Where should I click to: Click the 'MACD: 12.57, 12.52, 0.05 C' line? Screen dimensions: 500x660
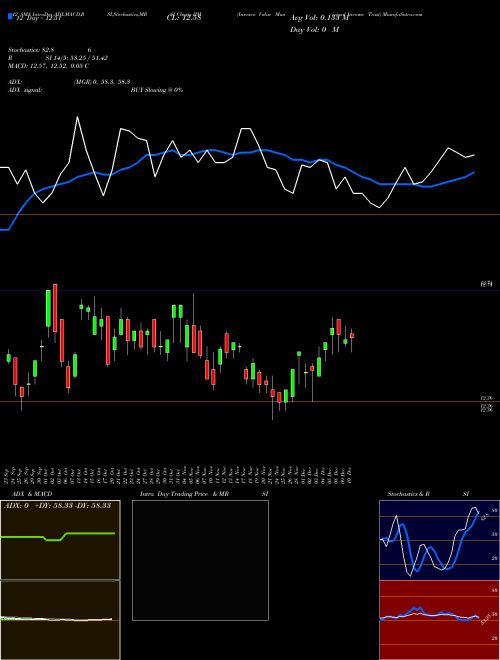pyautogui.click(x=48, y=66)
